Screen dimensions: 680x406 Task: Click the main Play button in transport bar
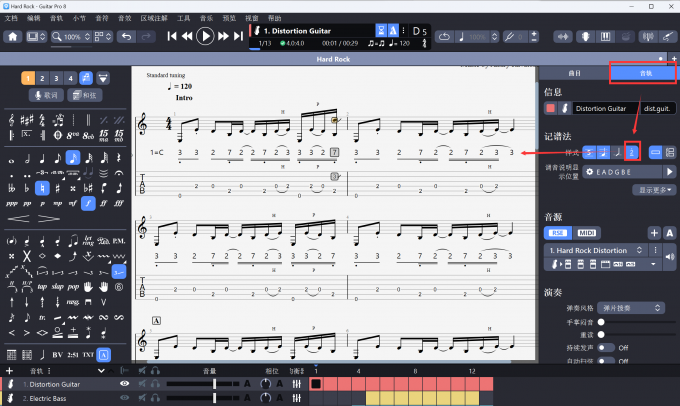[x=205, y=36]
